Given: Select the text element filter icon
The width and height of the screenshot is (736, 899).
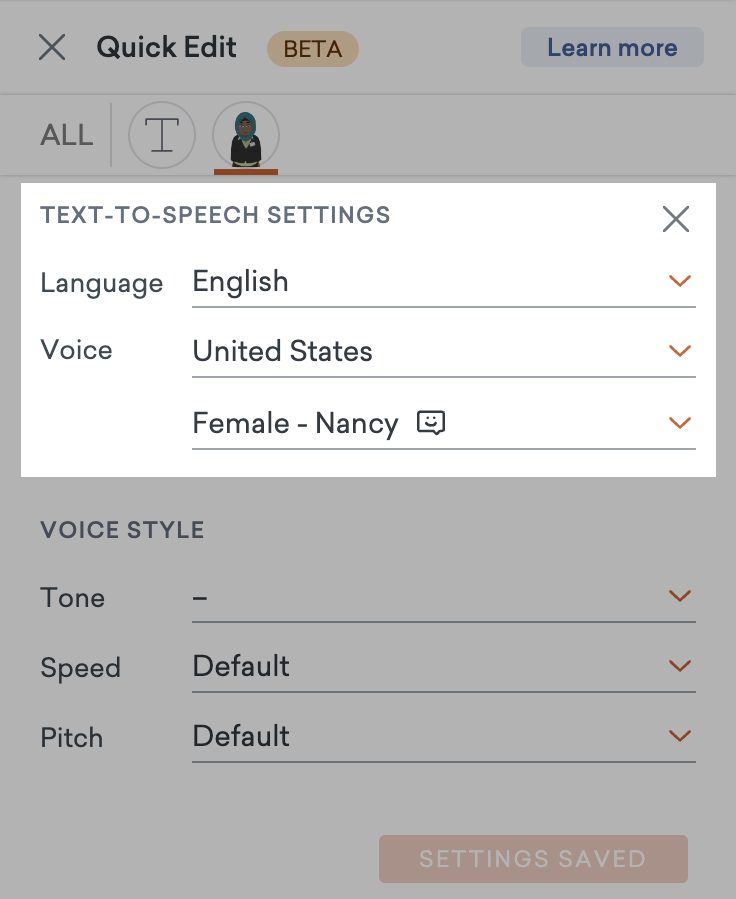Looking at the screenshot, I should point(162,135).
